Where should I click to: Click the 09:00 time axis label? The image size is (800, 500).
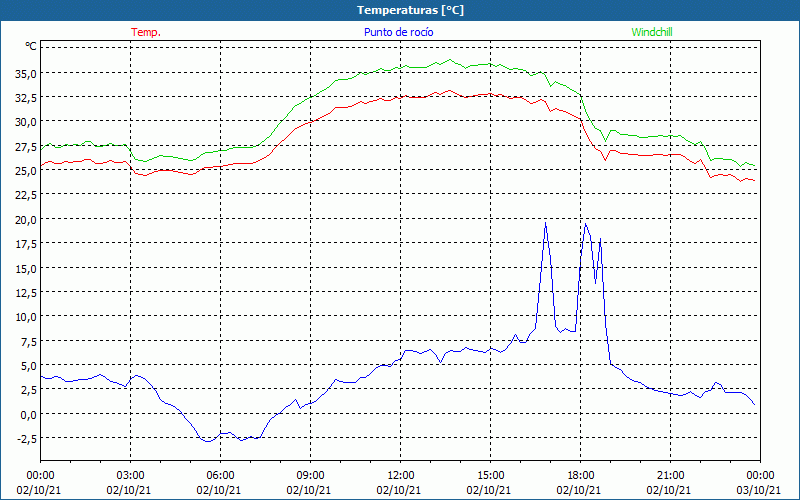click(x=310, y=476)
